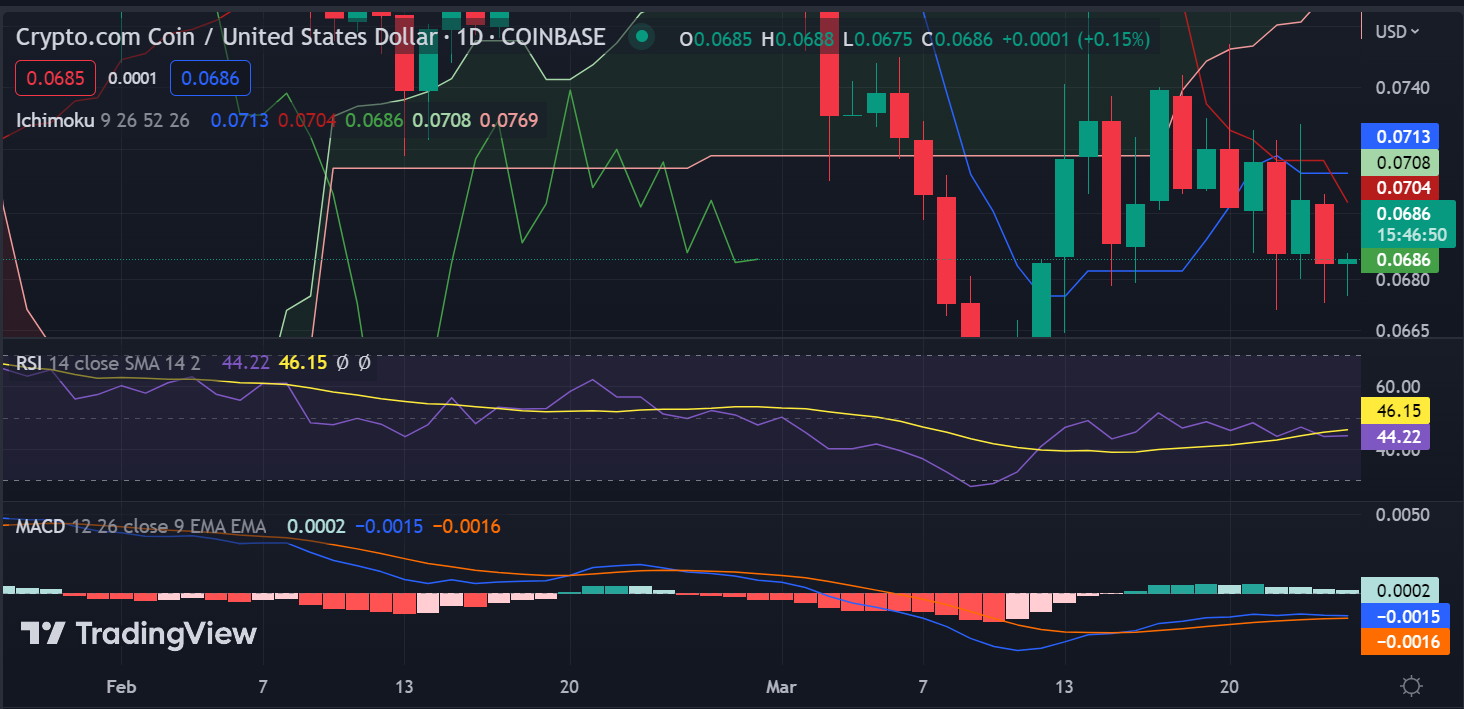Viewport: 1464px width, 709px height.
Task: Select the RSI indicator legend label
Action: (x=28, y=363)
